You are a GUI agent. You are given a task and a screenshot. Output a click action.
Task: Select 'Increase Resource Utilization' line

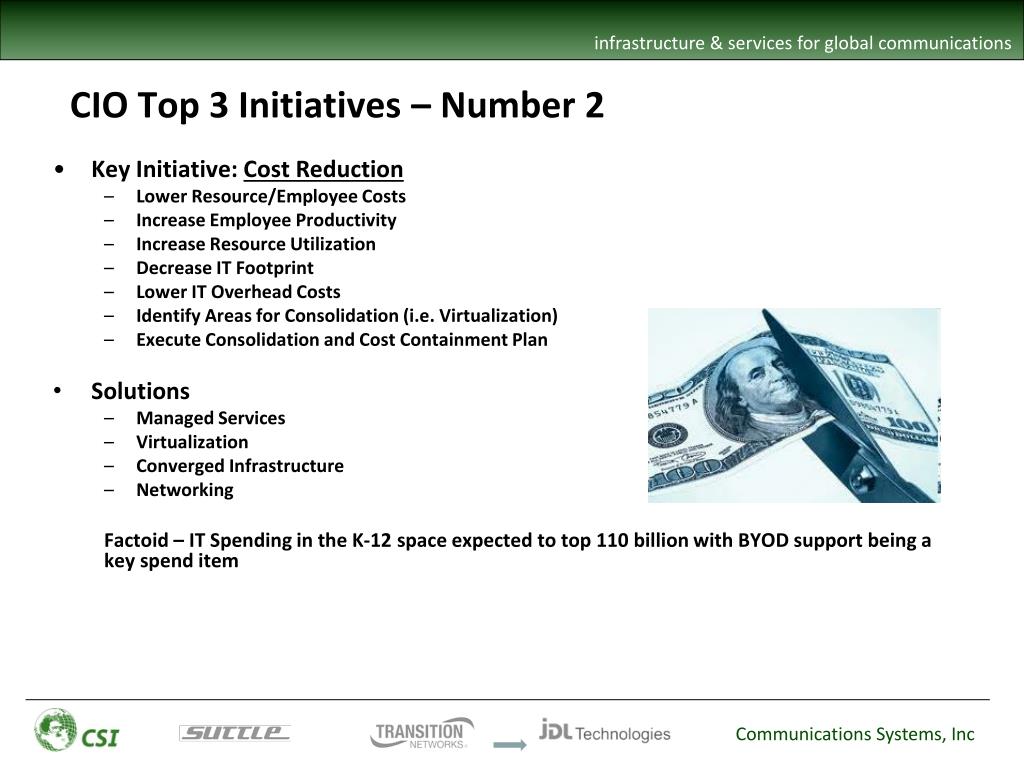[x=256, y=244]
